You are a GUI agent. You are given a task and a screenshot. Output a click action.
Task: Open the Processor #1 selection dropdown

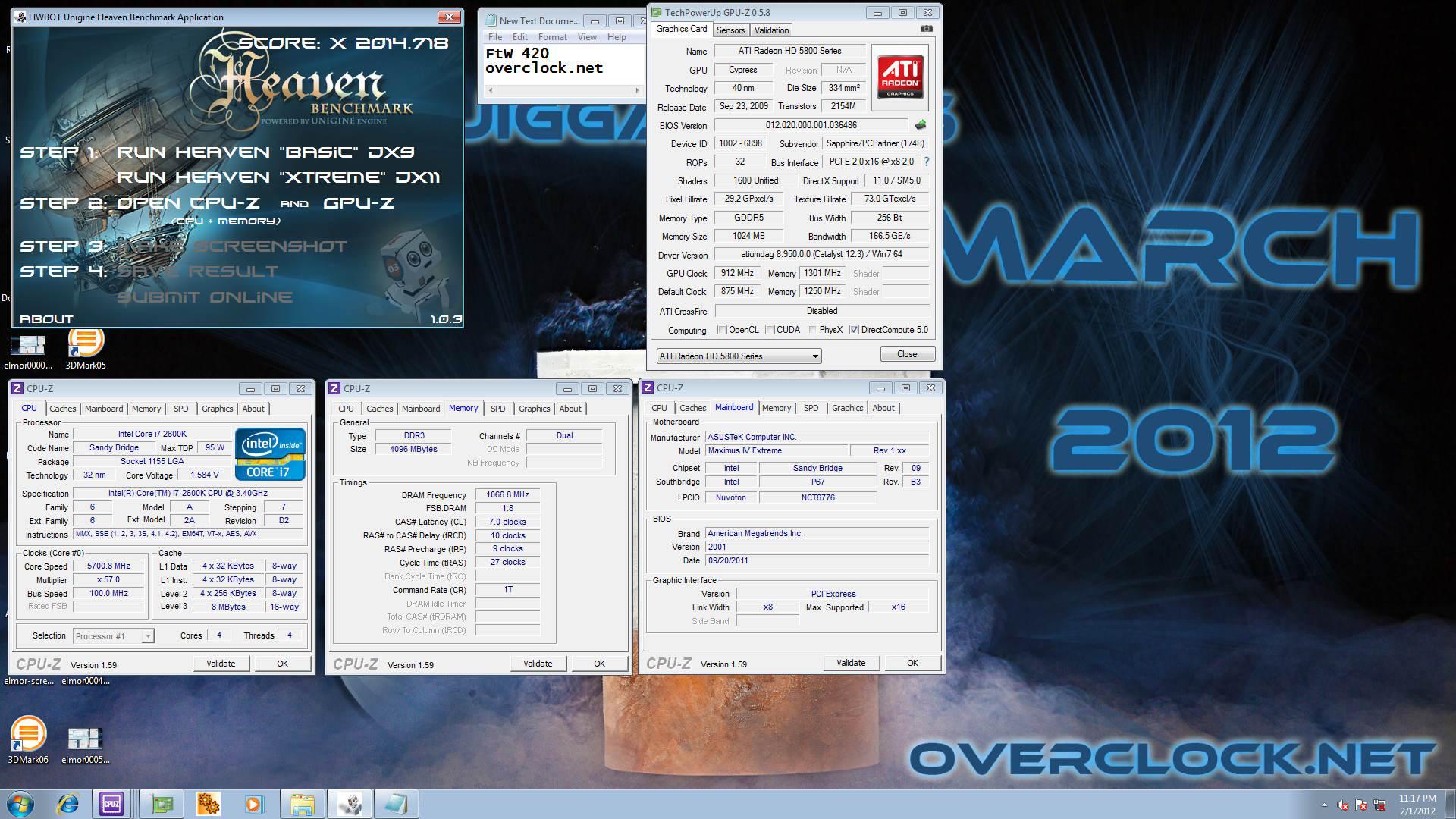pyautogui.click(x=114, y=635)
